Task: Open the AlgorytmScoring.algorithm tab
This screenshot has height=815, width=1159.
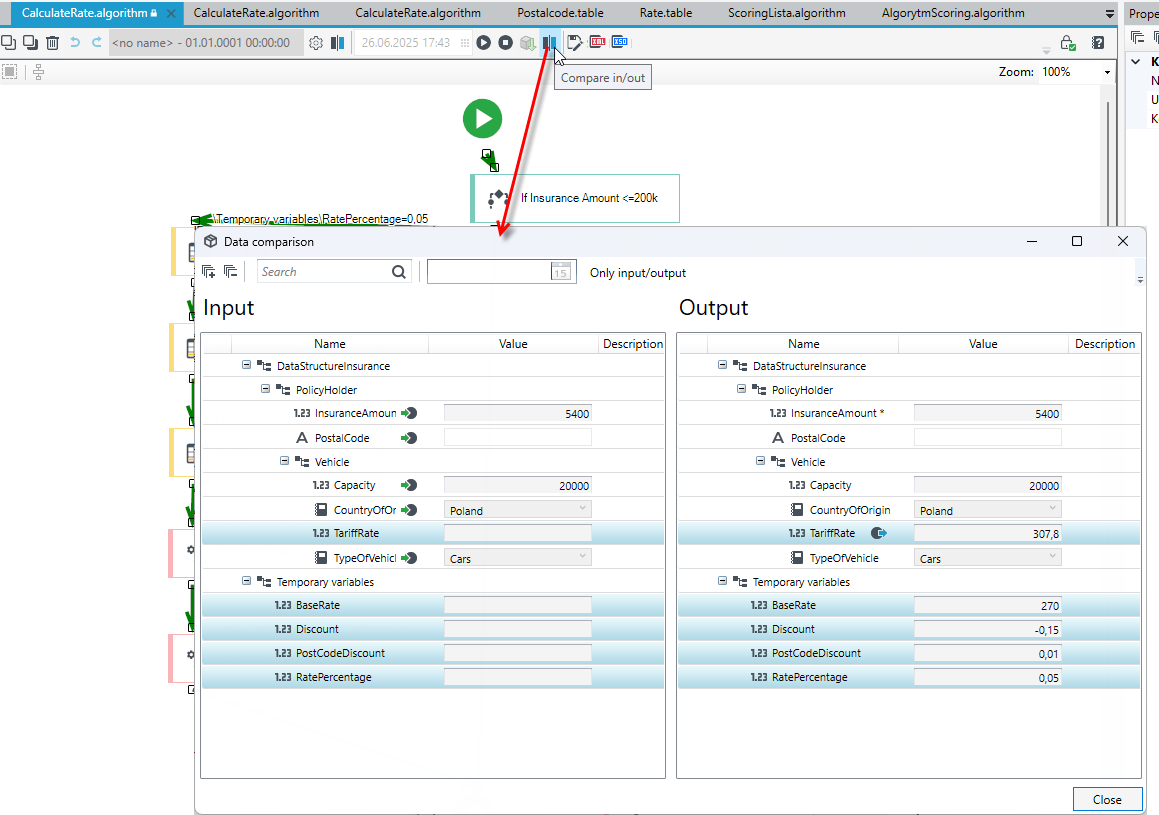Action: click(x=953, y=13)
